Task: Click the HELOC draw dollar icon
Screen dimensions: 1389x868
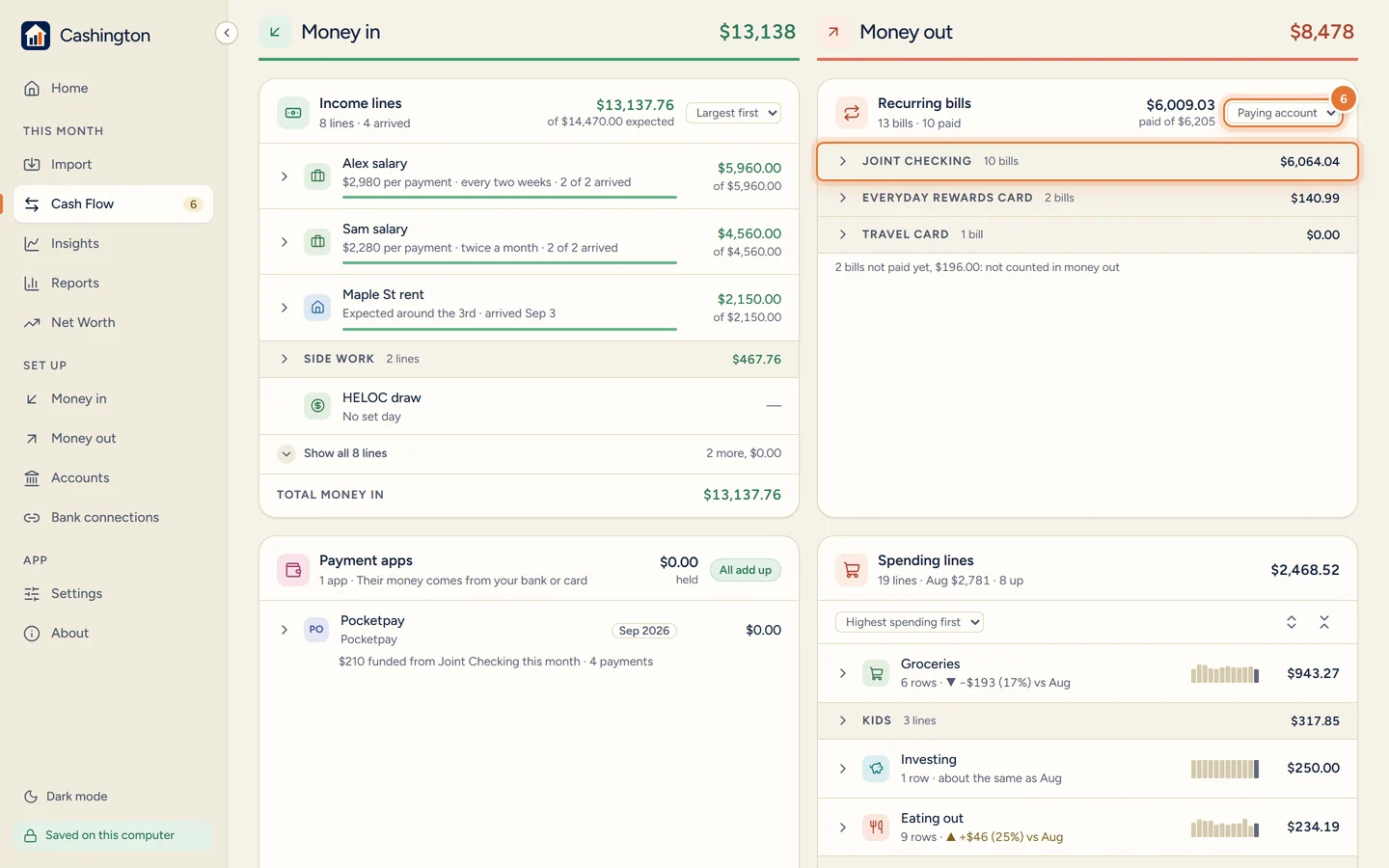Action: point(317,406)
